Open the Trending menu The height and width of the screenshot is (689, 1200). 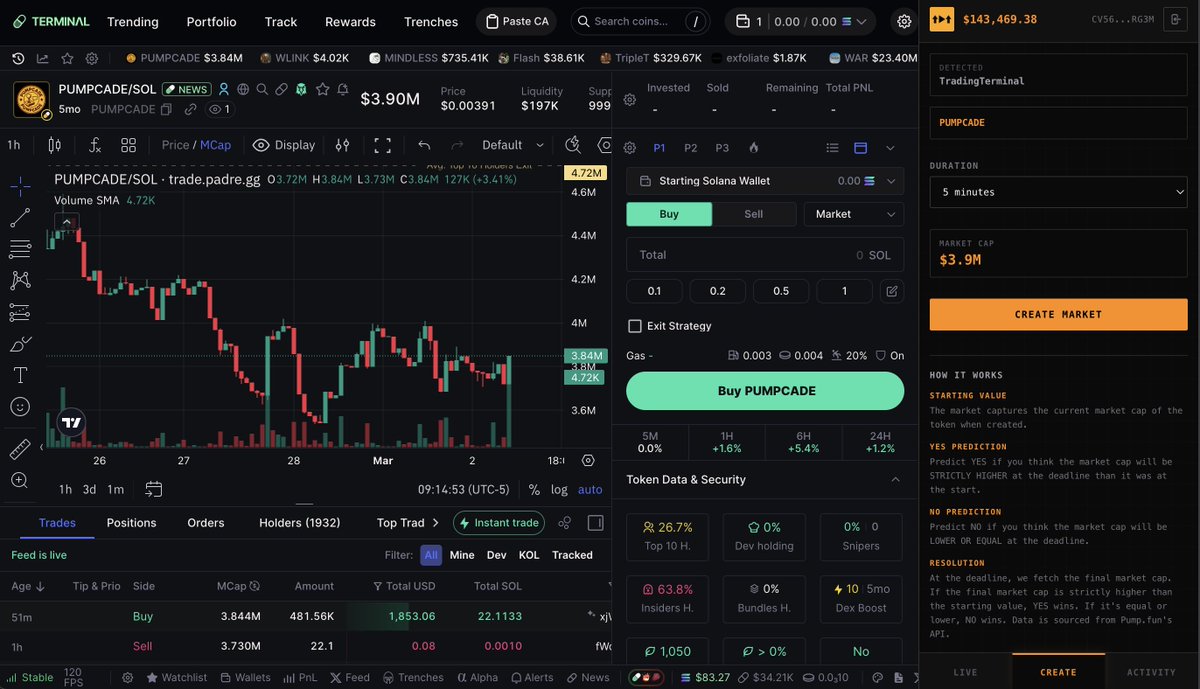[x=133, y=21]
